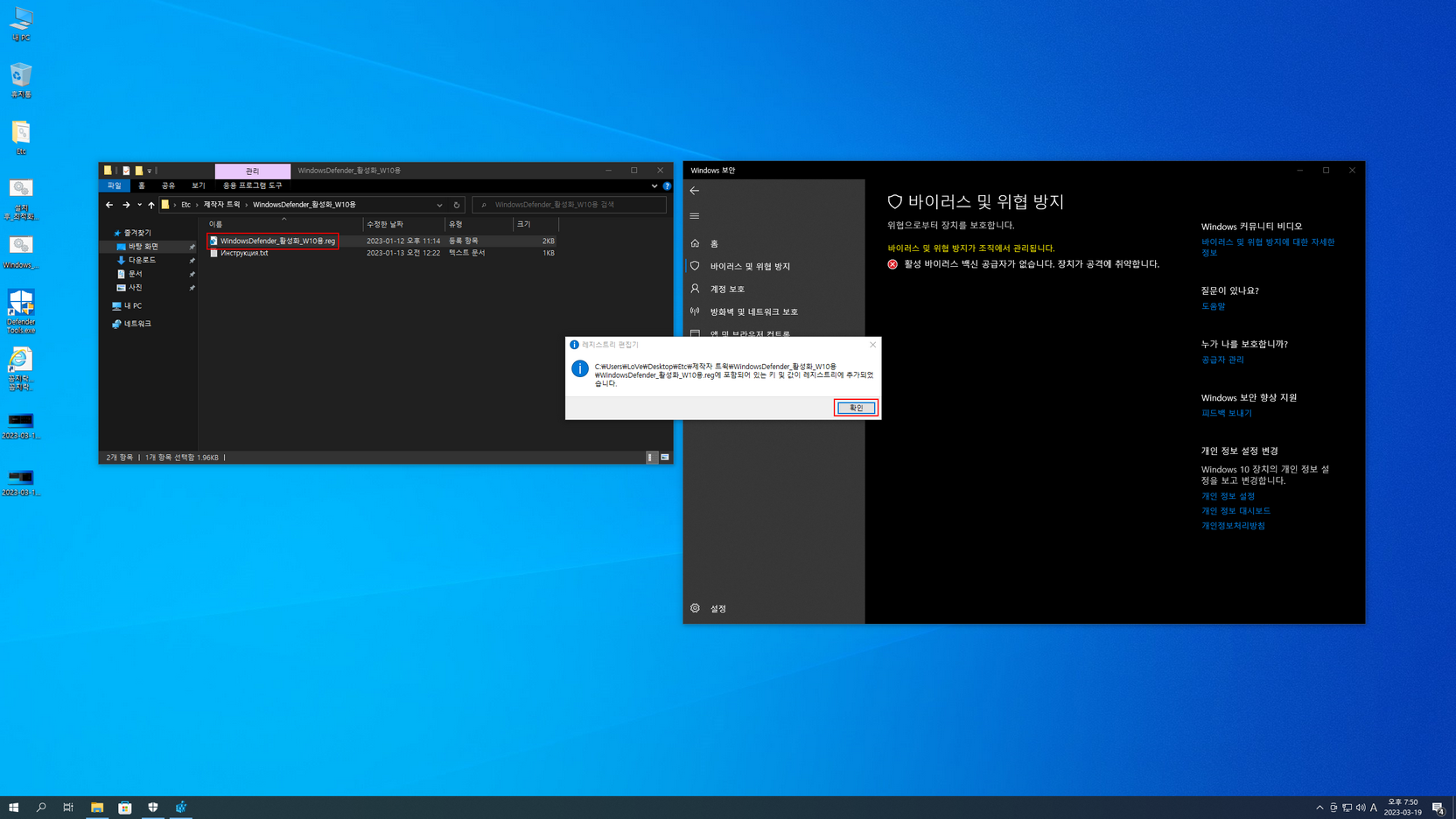This screenshot has width=1456, height=819.
Task: Open the 파일 tab in Explorer ribbon
Action: pos(115,185)
